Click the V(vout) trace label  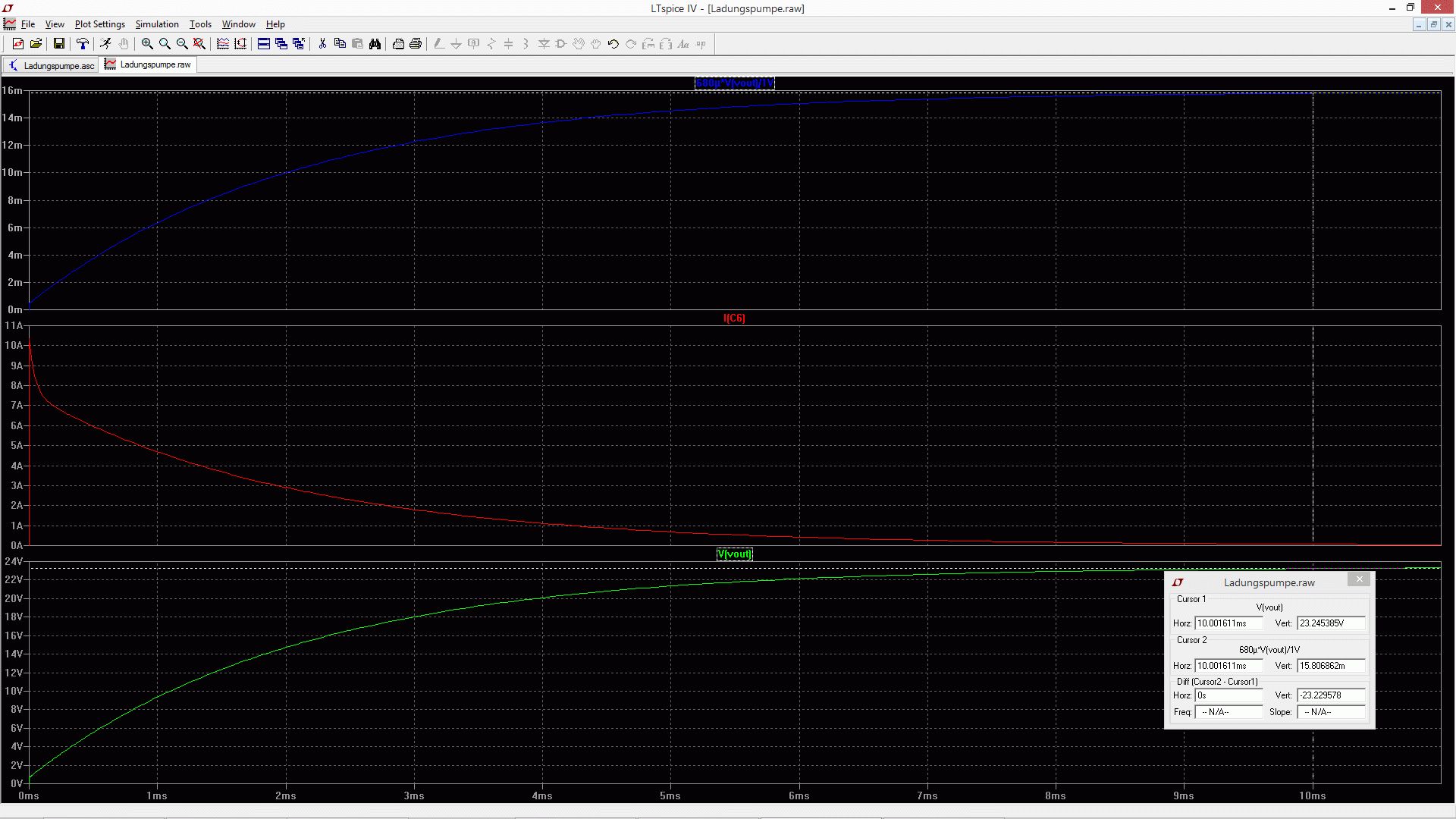(734, 554)
